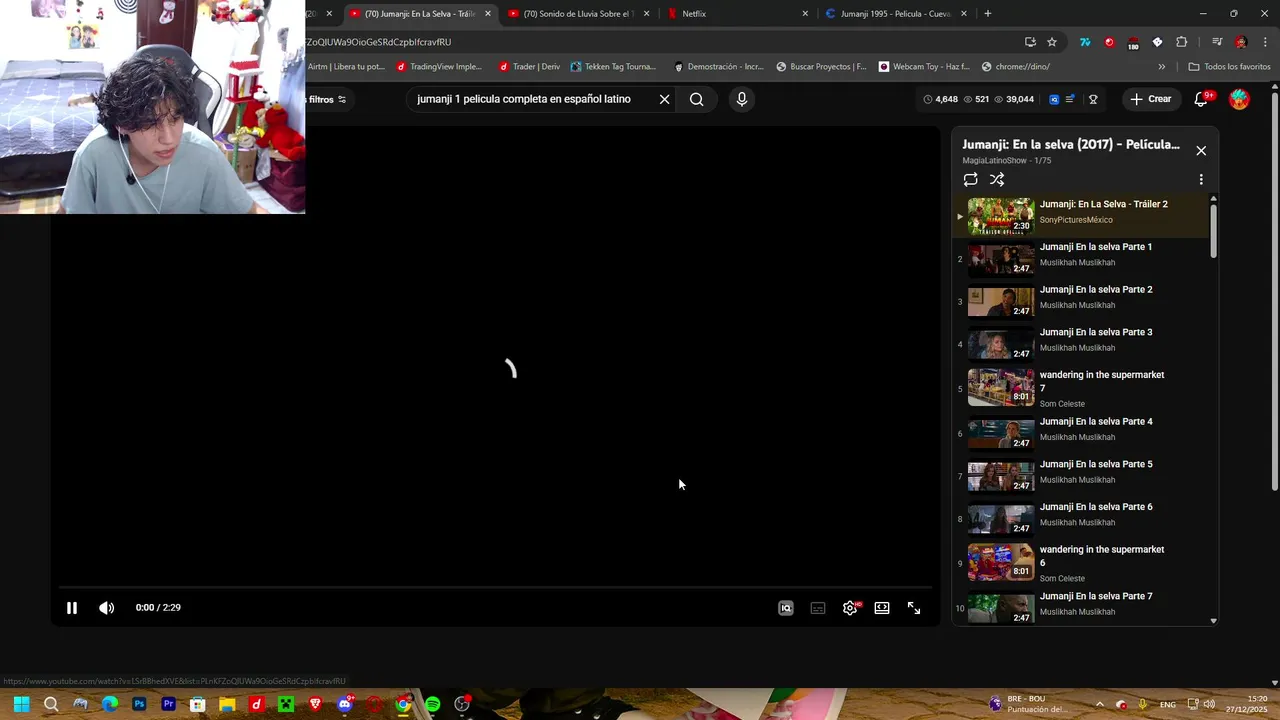Open the Webcam Toy bookmark

[x=924, y=67]
